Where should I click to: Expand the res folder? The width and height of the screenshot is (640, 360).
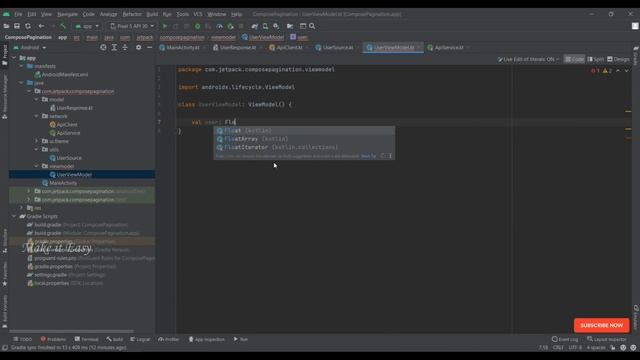[22, 208]
